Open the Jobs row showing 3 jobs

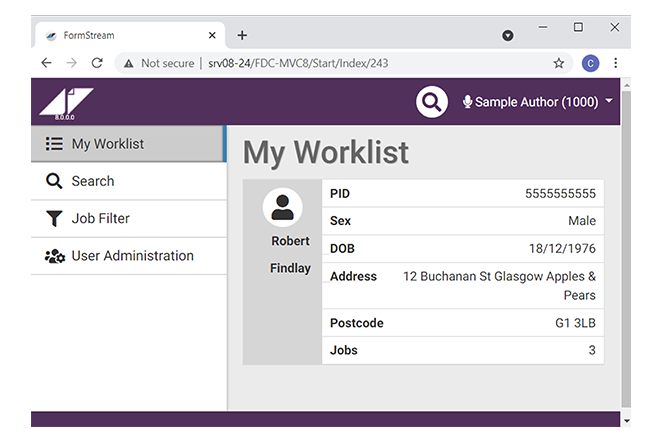462,351
